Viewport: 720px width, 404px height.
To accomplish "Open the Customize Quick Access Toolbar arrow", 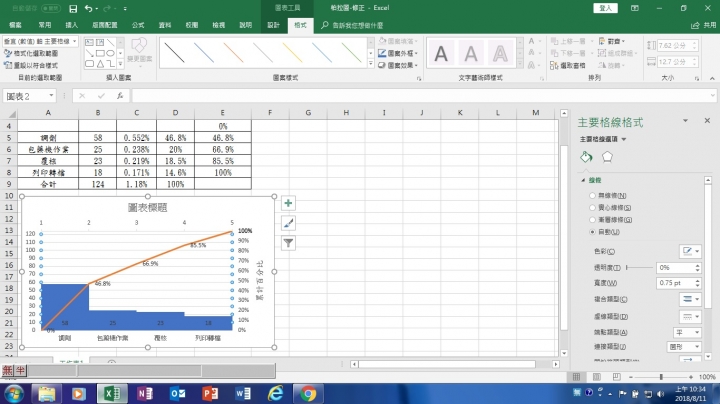I will [x=125, y=8].
